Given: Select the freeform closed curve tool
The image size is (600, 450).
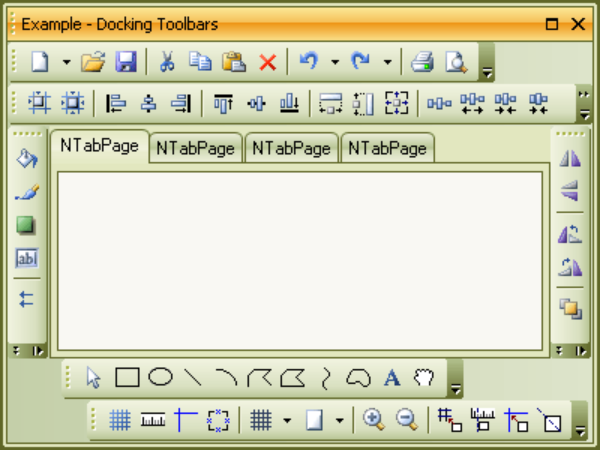Looking at the screenshot, I should click(x=359, y=378).
